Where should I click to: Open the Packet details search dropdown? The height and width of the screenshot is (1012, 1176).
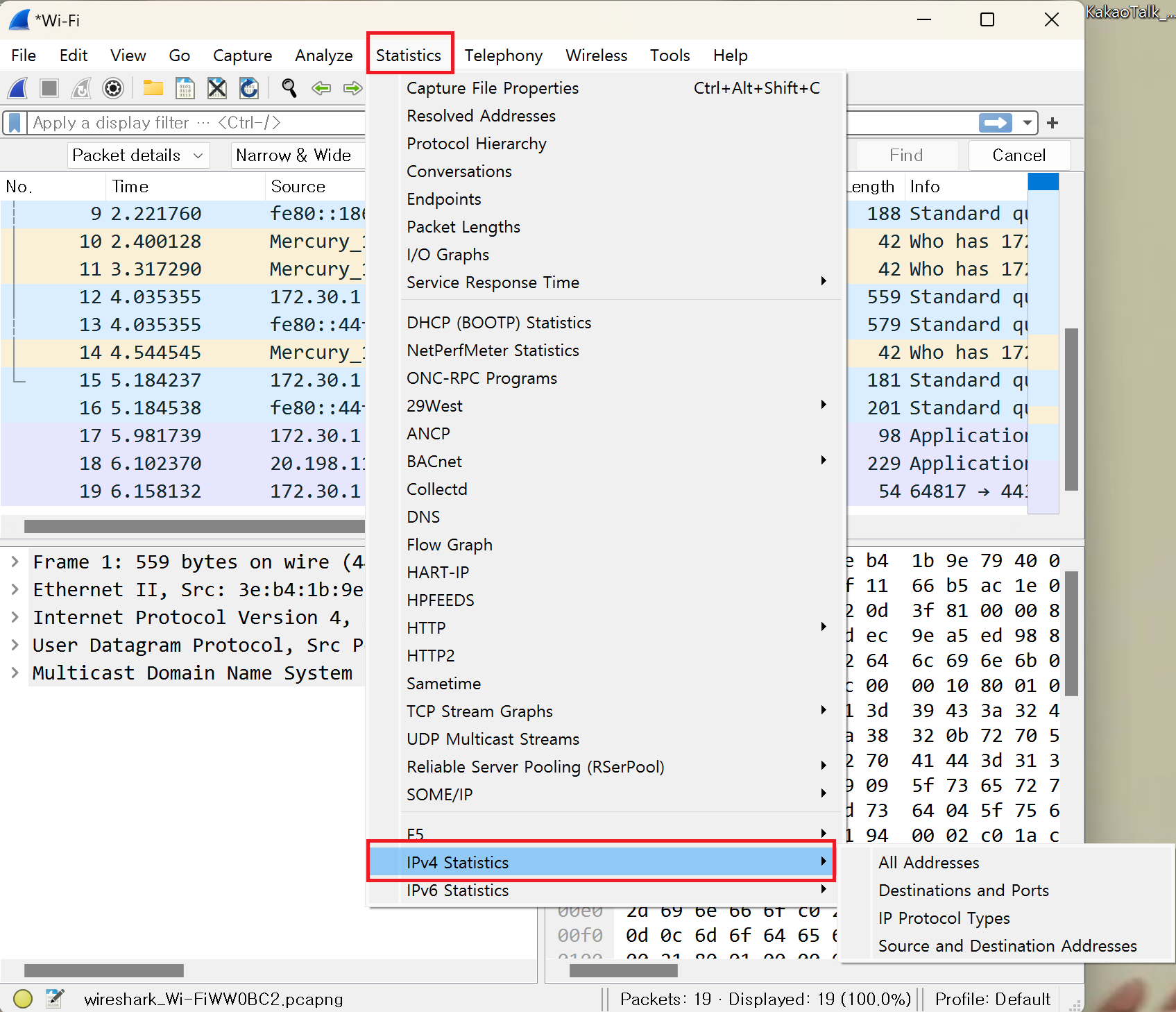point(138,155)
